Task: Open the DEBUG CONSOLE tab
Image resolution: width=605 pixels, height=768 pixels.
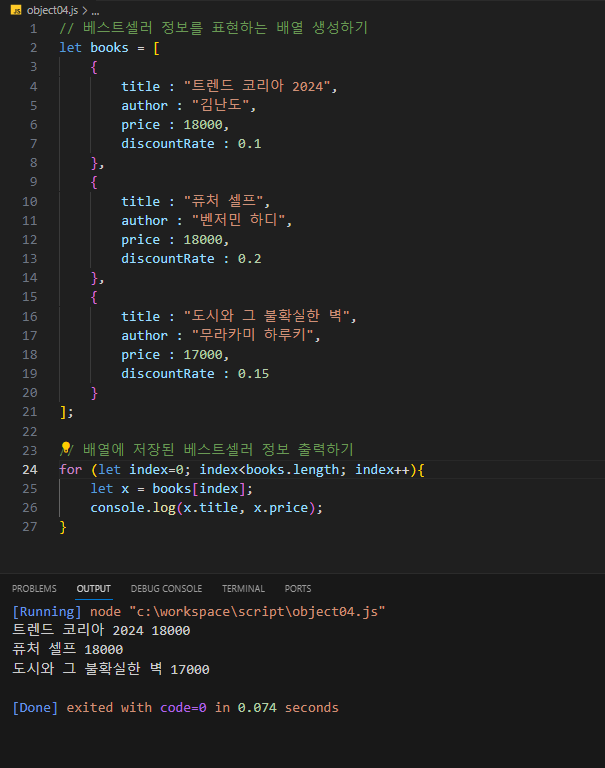Action: (166, 588)
